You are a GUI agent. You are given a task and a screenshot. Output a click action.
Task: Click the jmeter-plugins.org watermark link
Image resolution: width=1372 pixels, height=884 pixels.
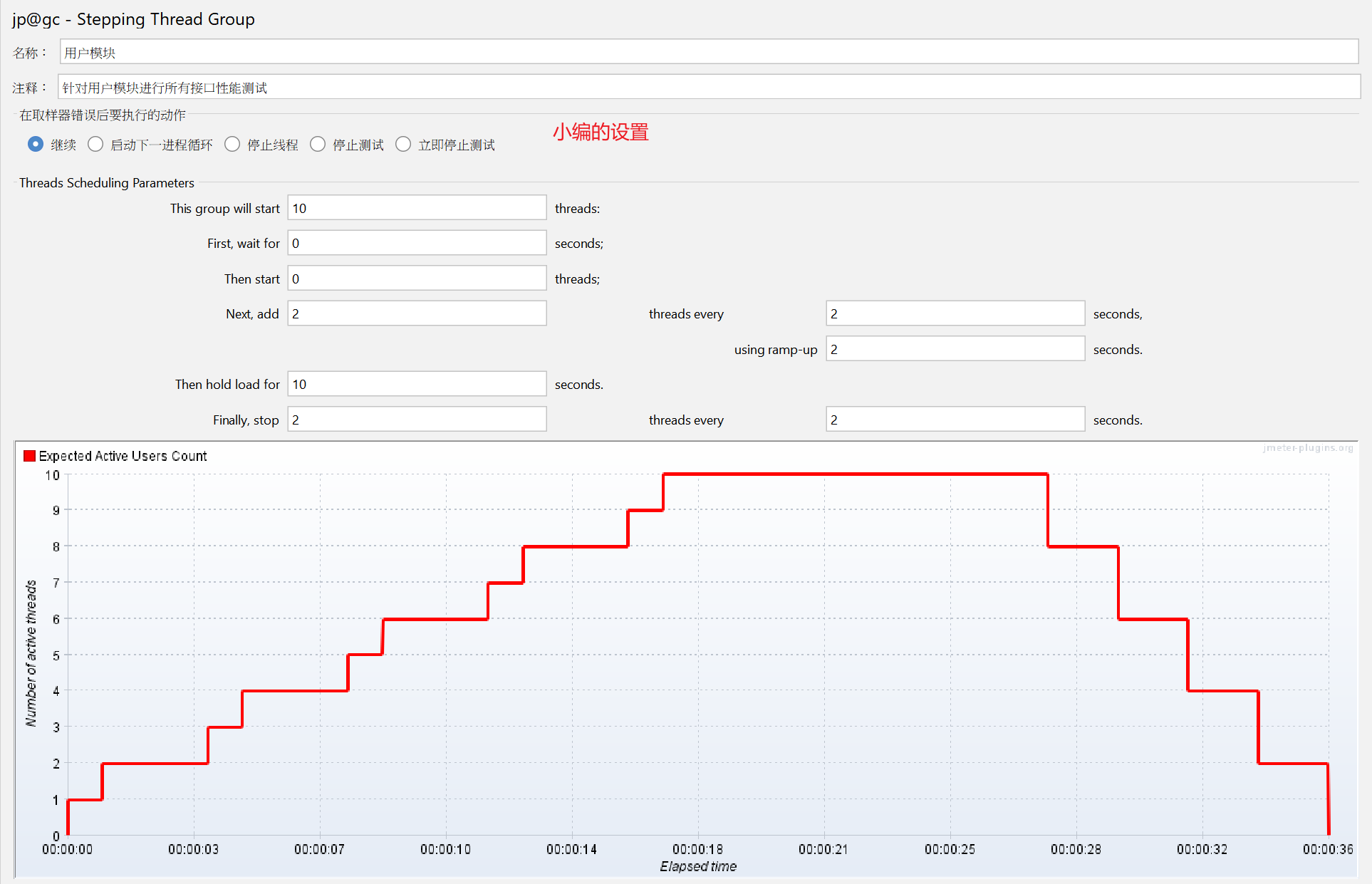(1307, 448)
